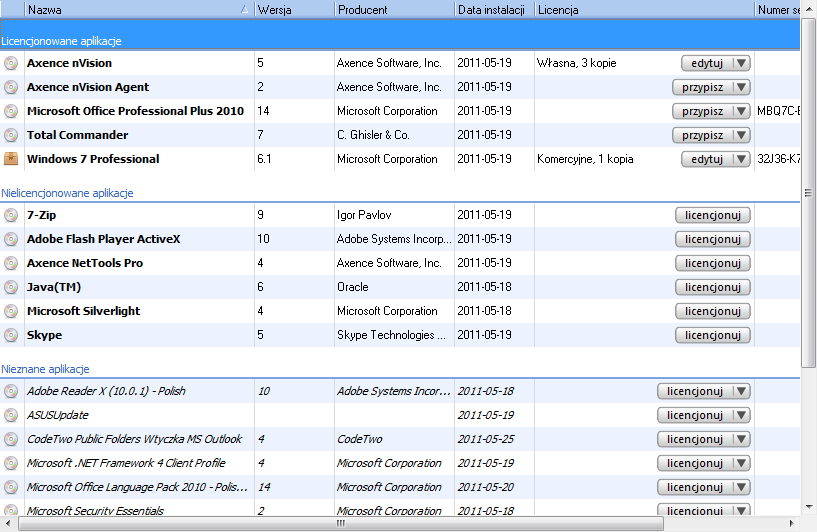This screenshot has height=532, width=817.
Task: Click the disc icon beside CodeTwo Public Folders
Action: (x=11, y=439)
